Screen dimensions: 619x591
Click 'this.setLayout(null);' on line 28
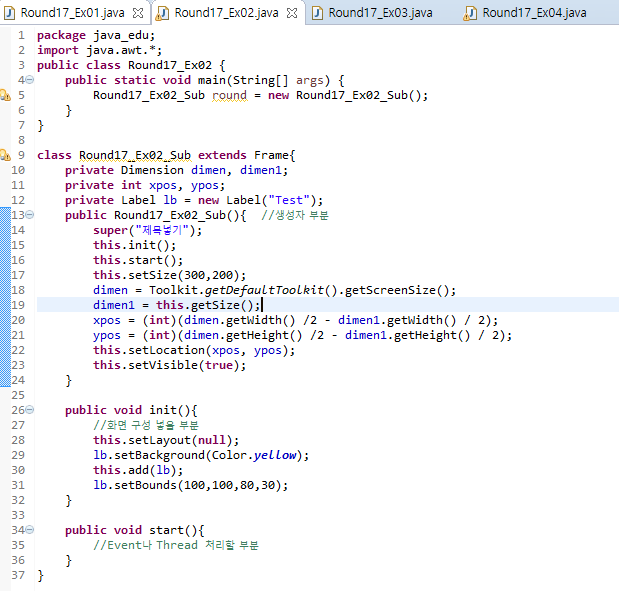pyautogui.click(x=166, y=441)
